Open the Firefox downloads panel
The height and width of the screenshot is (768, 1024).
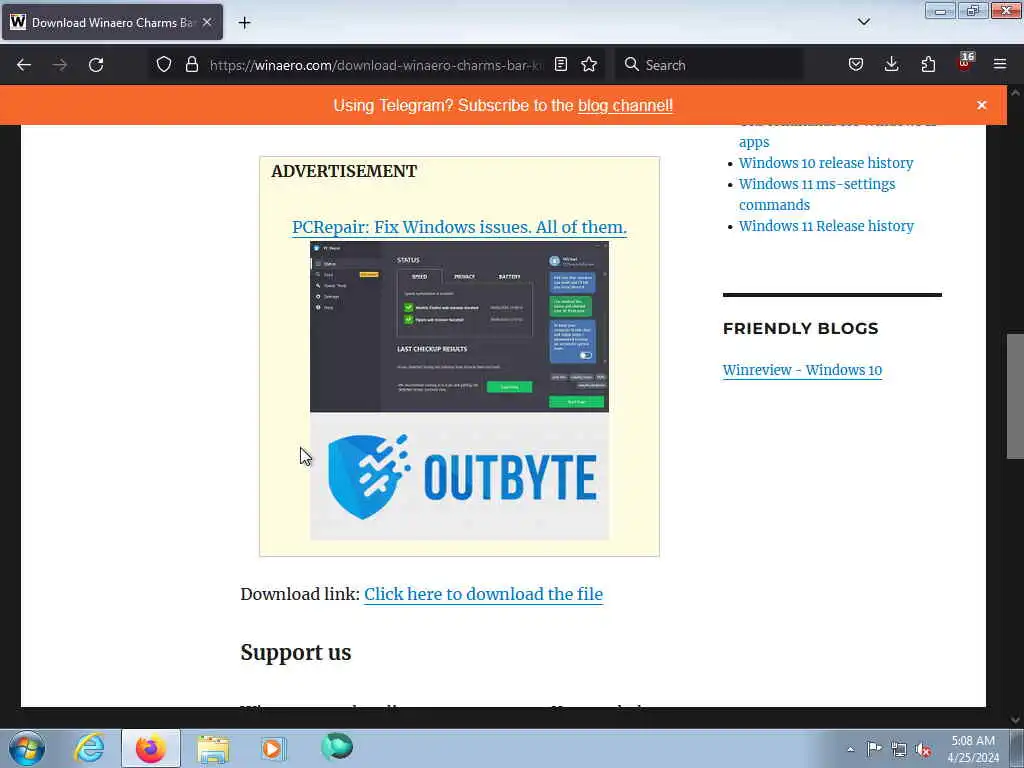(891, 65)
